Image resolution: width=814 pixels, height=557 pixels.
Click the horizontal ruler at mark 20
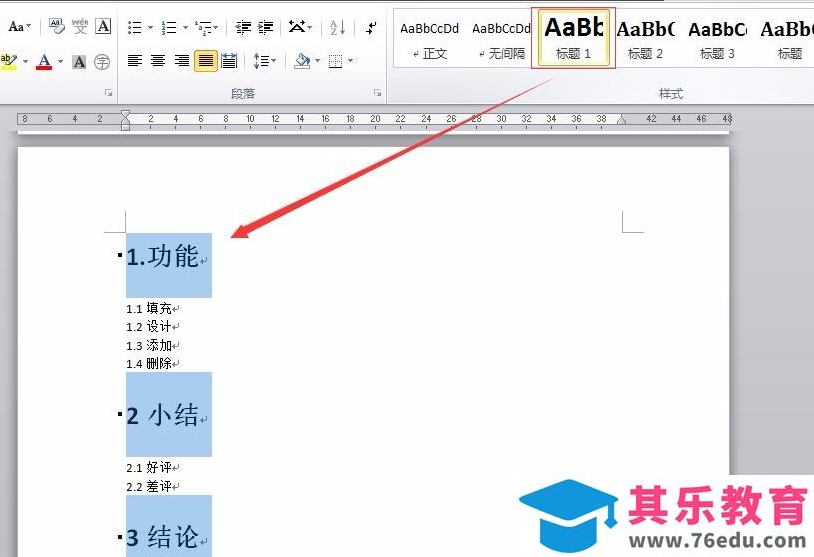pyautogui.click(x=375, y=119)
